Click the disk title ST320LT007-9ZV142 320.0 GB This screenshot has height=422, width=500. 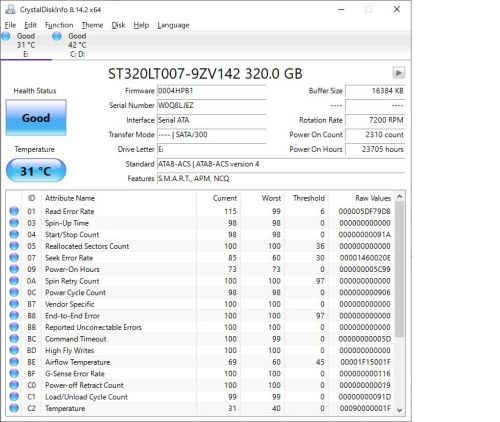[x=205, y=74]
